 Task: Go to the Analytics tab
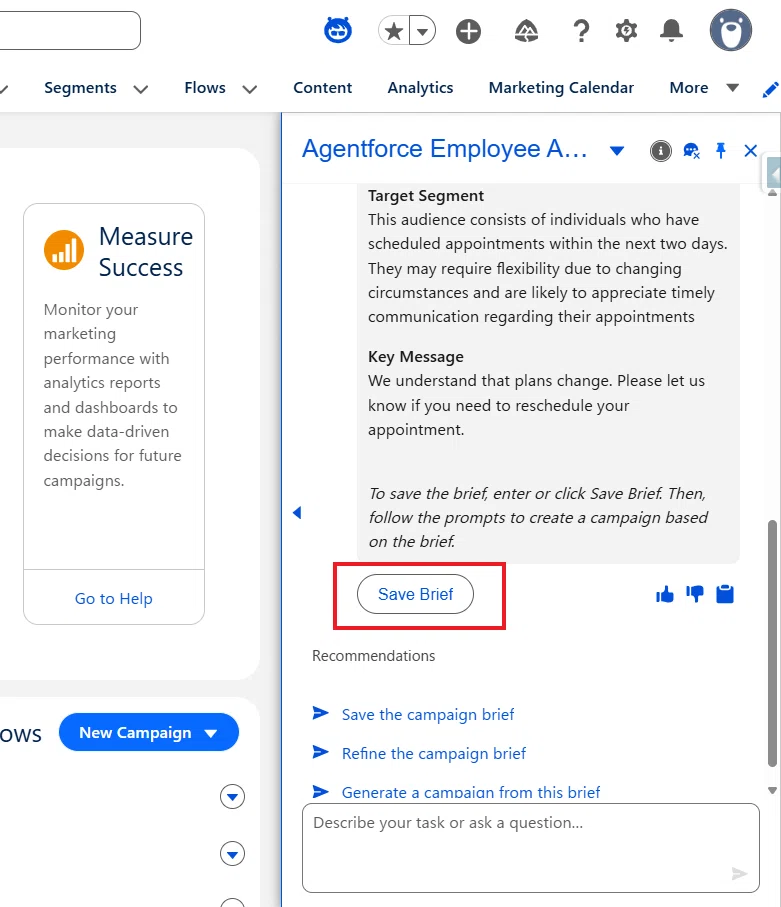point(420,88)
